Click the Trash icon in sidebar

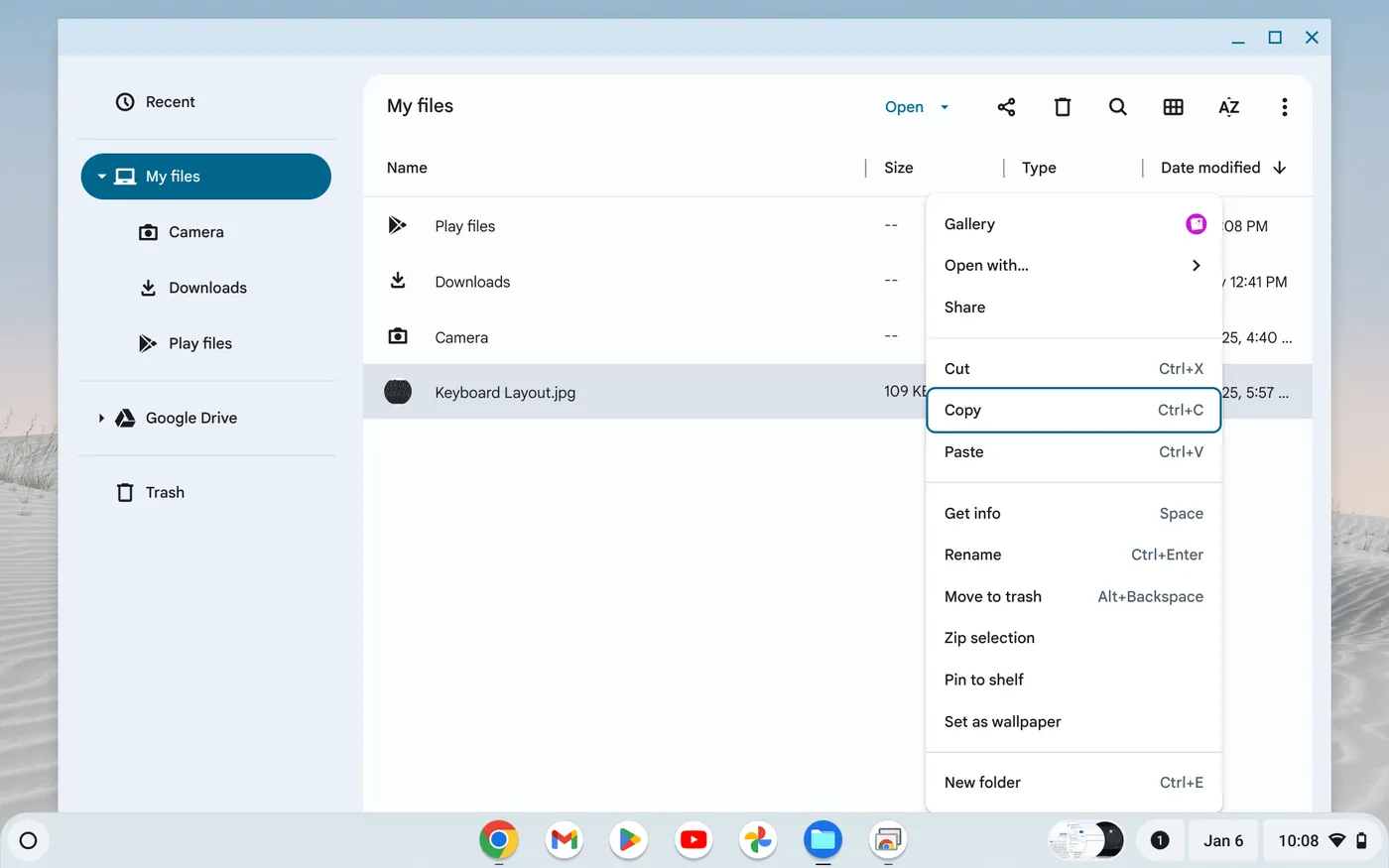point(125,493)
